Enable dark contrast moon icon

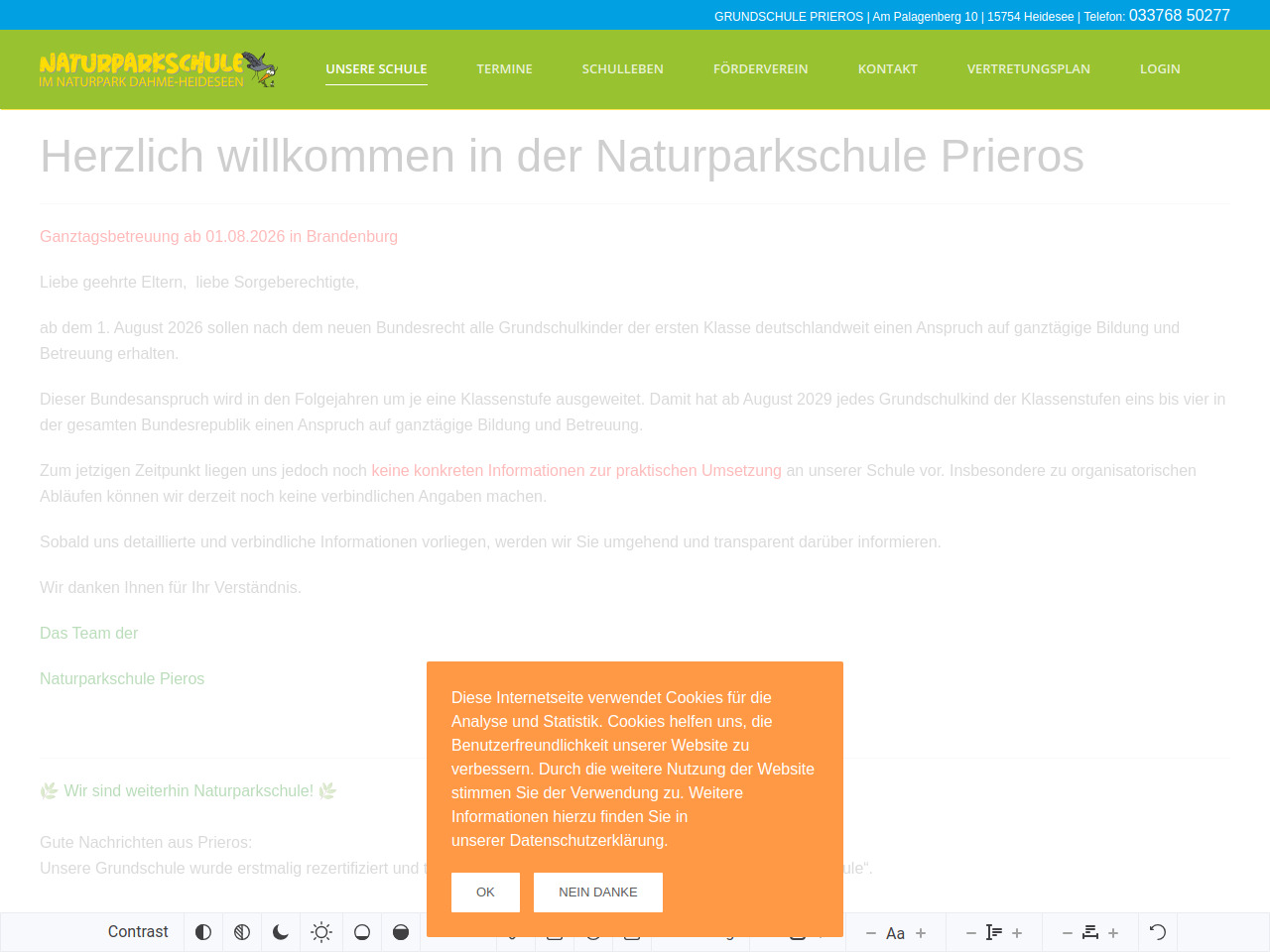click(x=281, y=932)
